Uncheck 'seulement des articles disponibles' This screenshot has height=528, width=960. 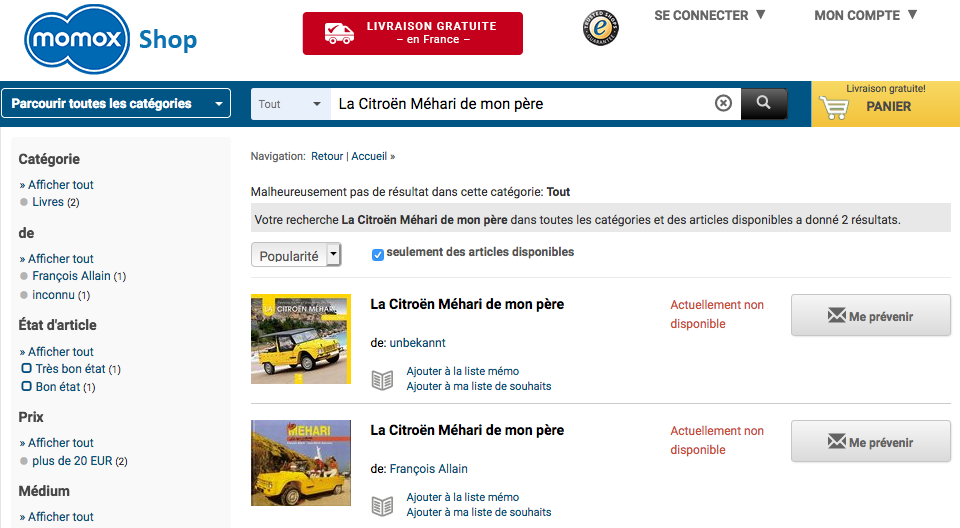(378, 255)
